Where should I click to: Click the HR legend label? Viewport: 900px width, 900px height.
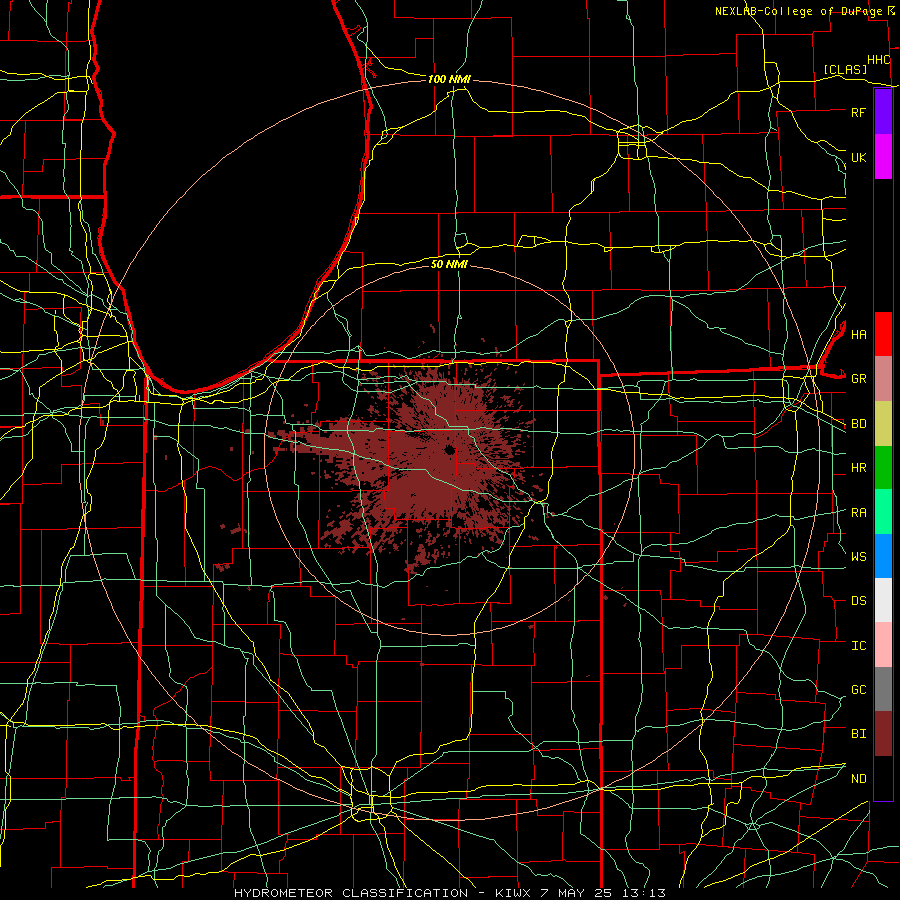[858, 468]
